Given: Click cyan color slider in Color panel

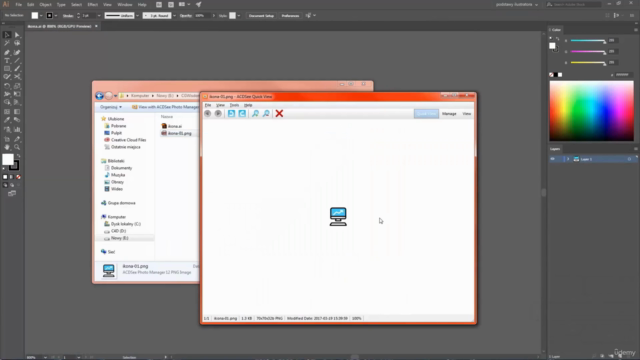Looking at the screenshot, I should [x=588, y=41].
